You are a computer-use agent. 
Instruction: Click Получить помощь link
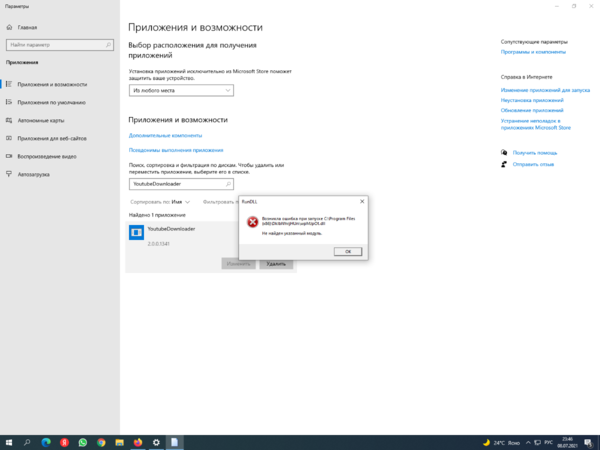click(x=535, y=153)
